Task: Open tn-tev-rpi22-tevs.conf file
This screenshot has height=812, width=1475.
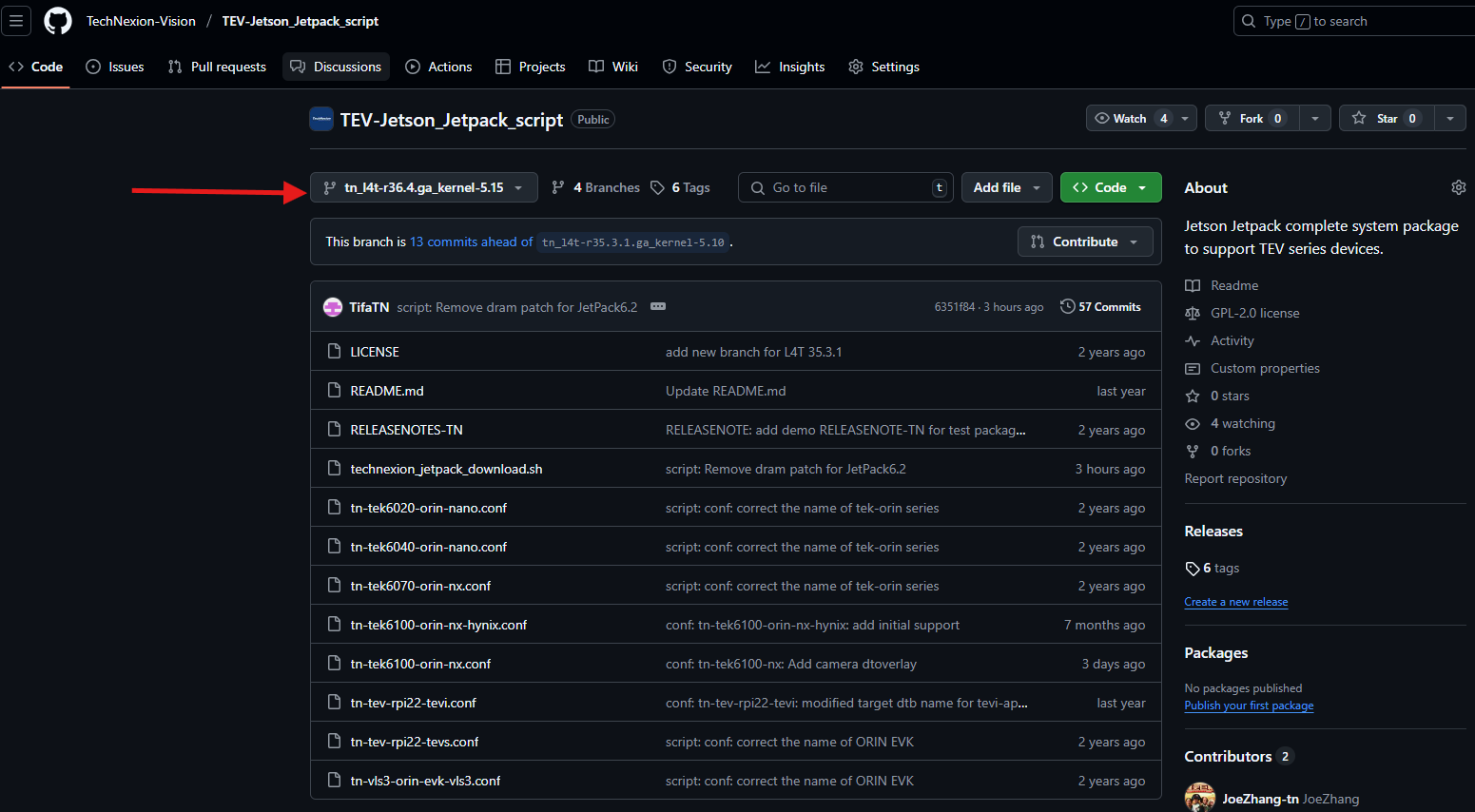Action: coord(415,742)
